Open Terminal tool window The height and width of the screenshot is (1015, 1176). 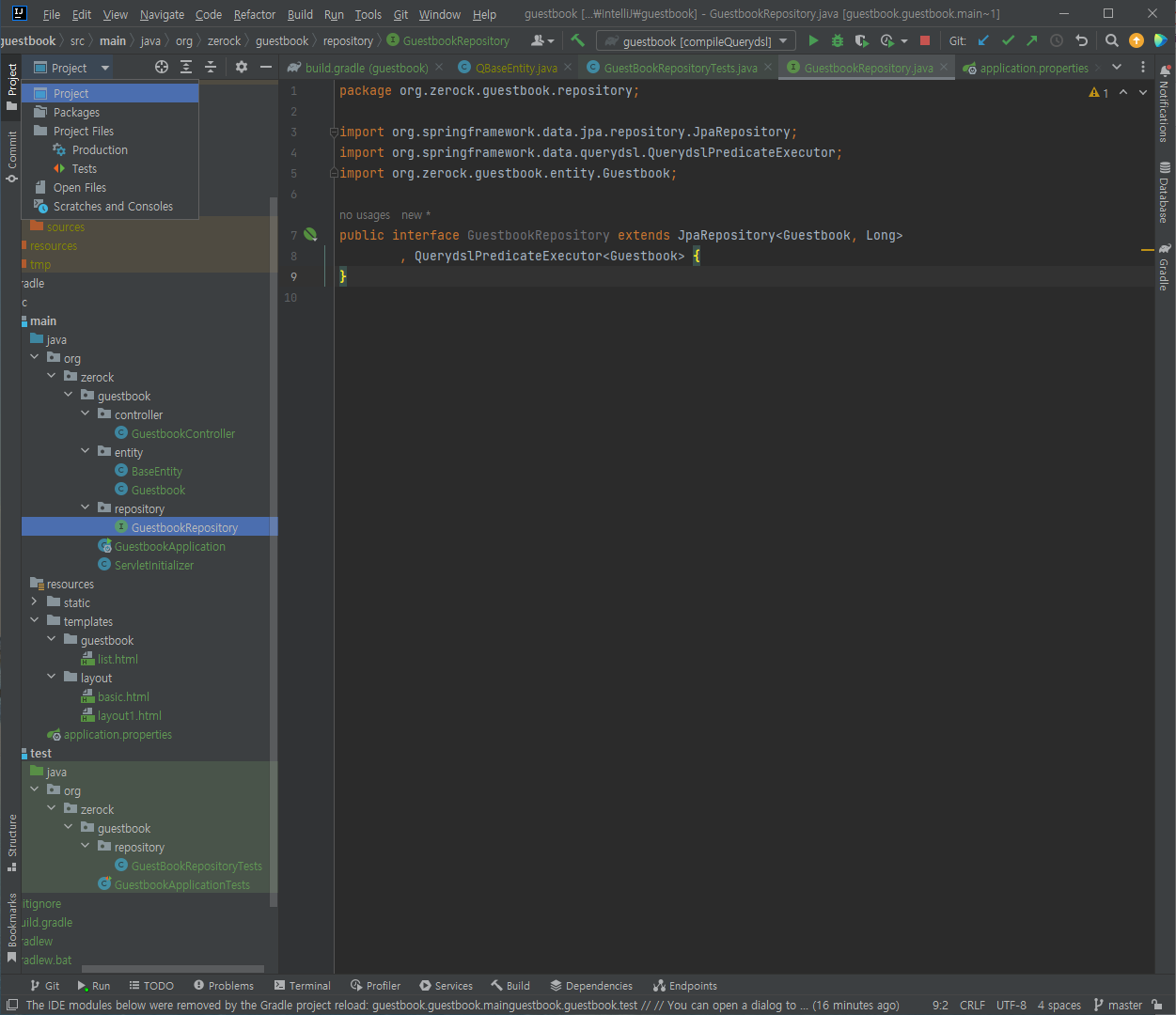coord(302,986)
